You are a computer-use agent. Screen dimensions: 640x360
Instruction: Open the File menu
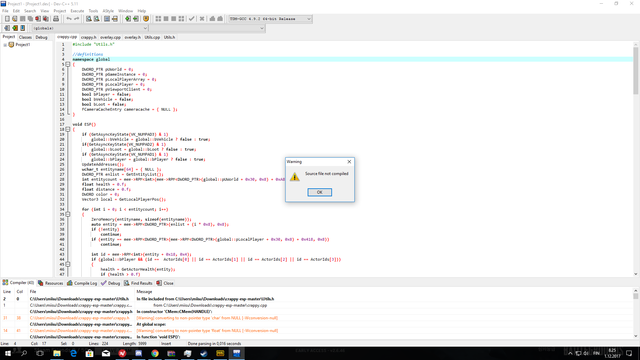[5, 11]
